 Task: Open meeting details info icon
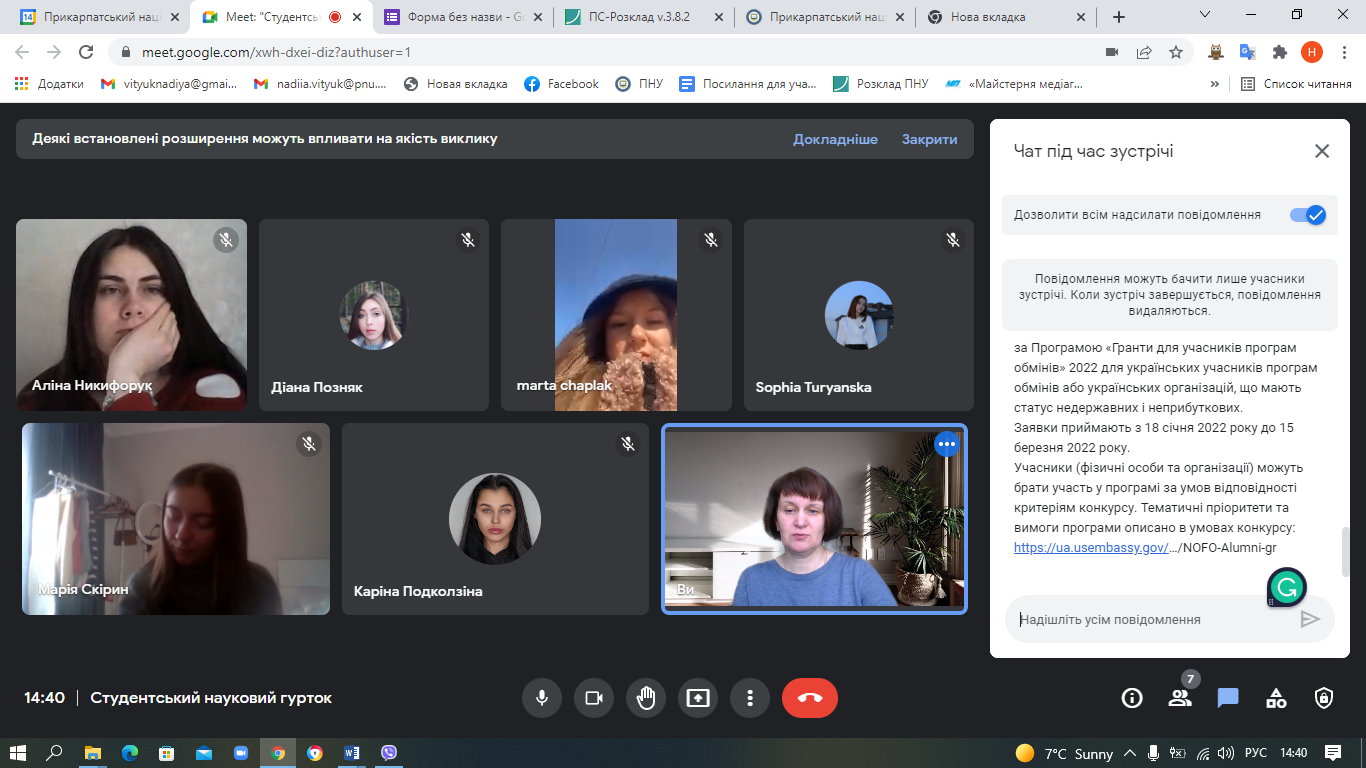[1132, 698]
